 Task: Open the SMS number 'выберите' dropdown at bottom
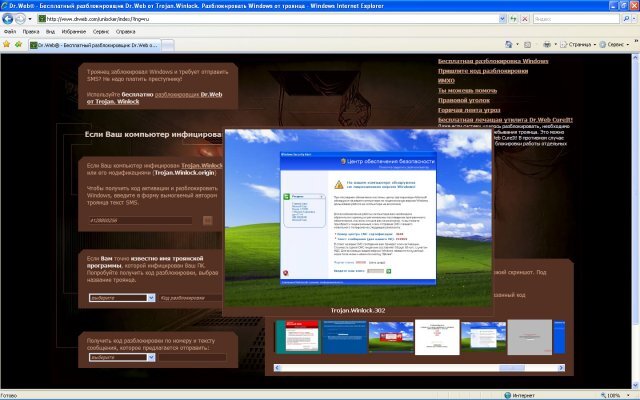point(122,357)
